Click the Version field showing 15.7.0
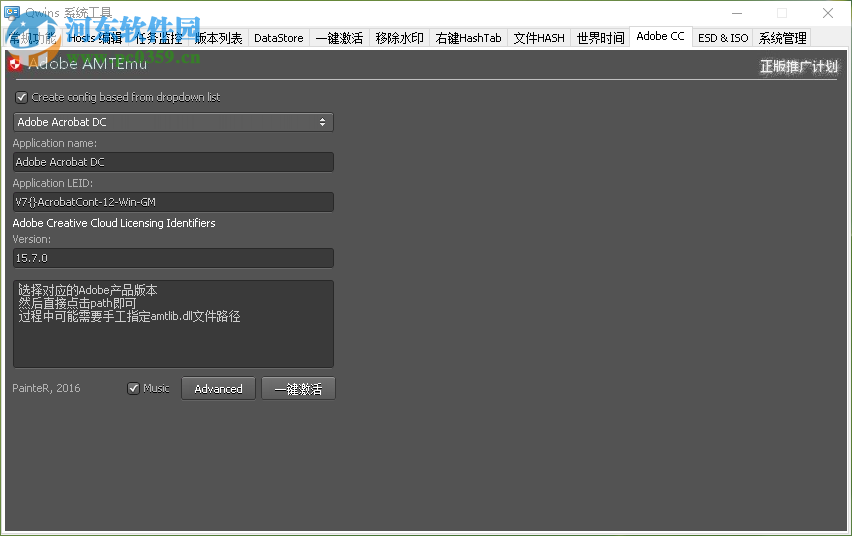The width and height of the screenshot is (852, 536). click(x=173, y=258)
